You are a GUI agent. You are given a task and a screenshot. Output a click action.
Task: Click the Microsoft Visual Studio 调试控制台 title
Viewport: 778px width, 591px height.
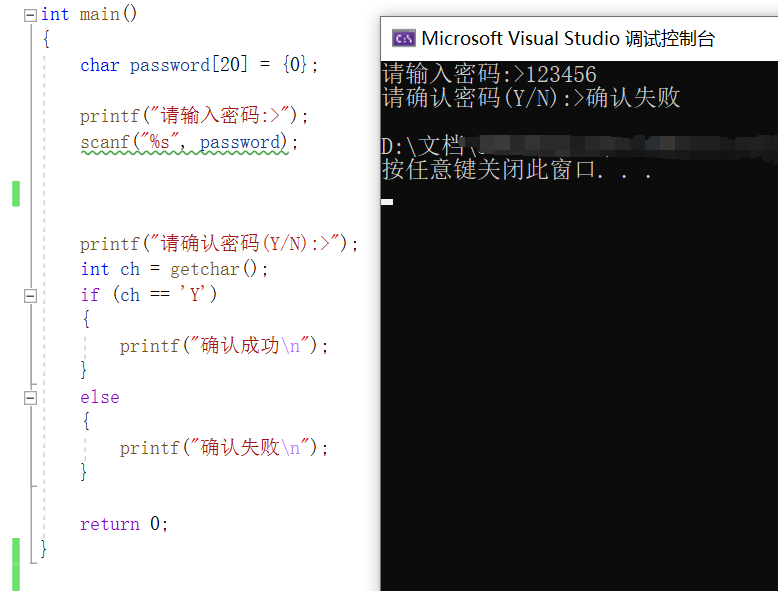(568, 39)
